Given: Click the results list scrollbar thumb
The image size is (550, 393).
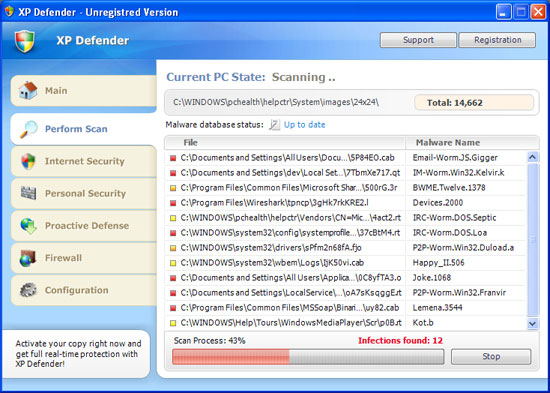Looking at the screenshot, I should pyautogui.click(x=533, y=240).
